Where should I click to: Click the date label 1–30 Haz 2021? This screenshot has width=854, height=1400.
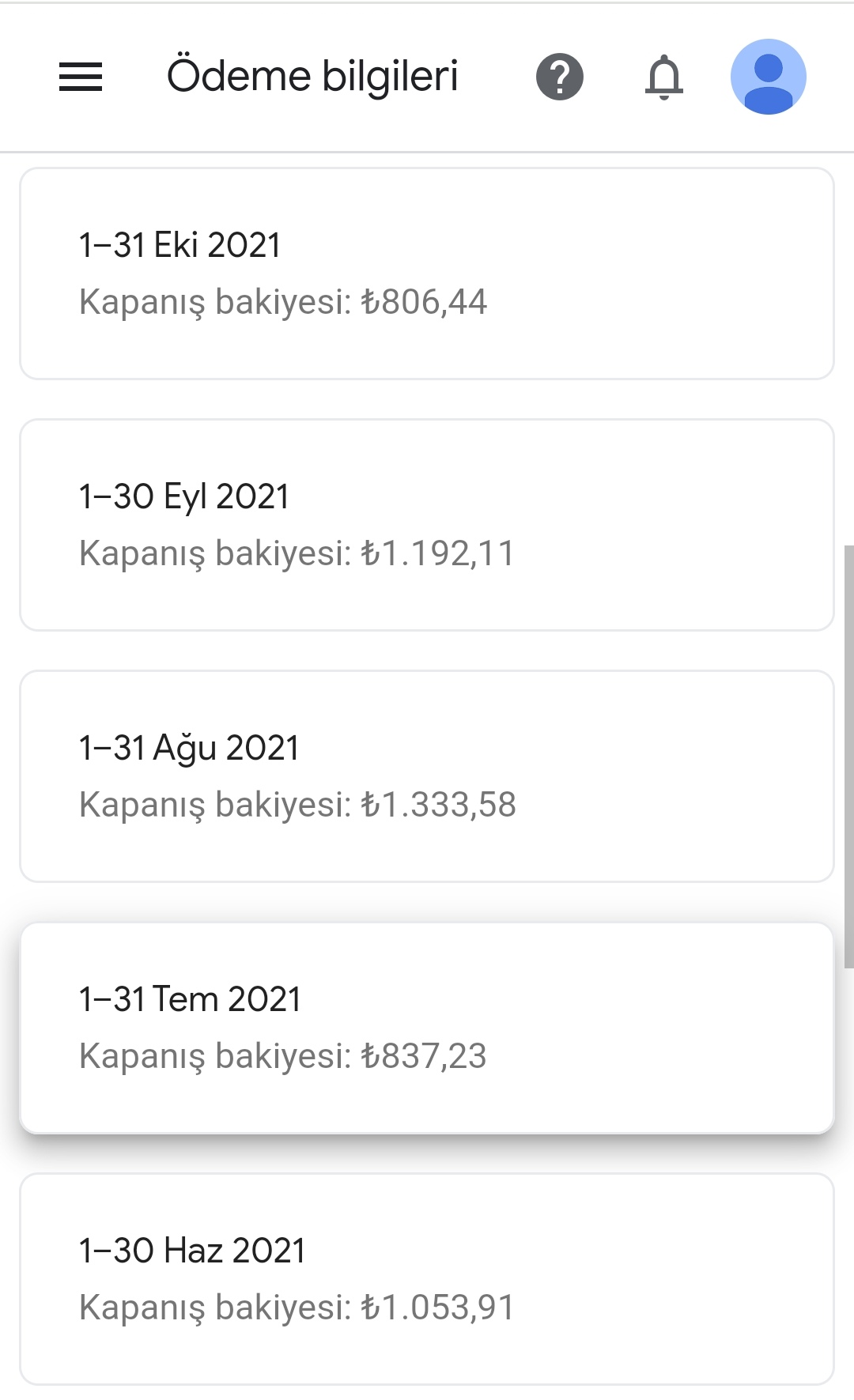(x=192, y=1251)
